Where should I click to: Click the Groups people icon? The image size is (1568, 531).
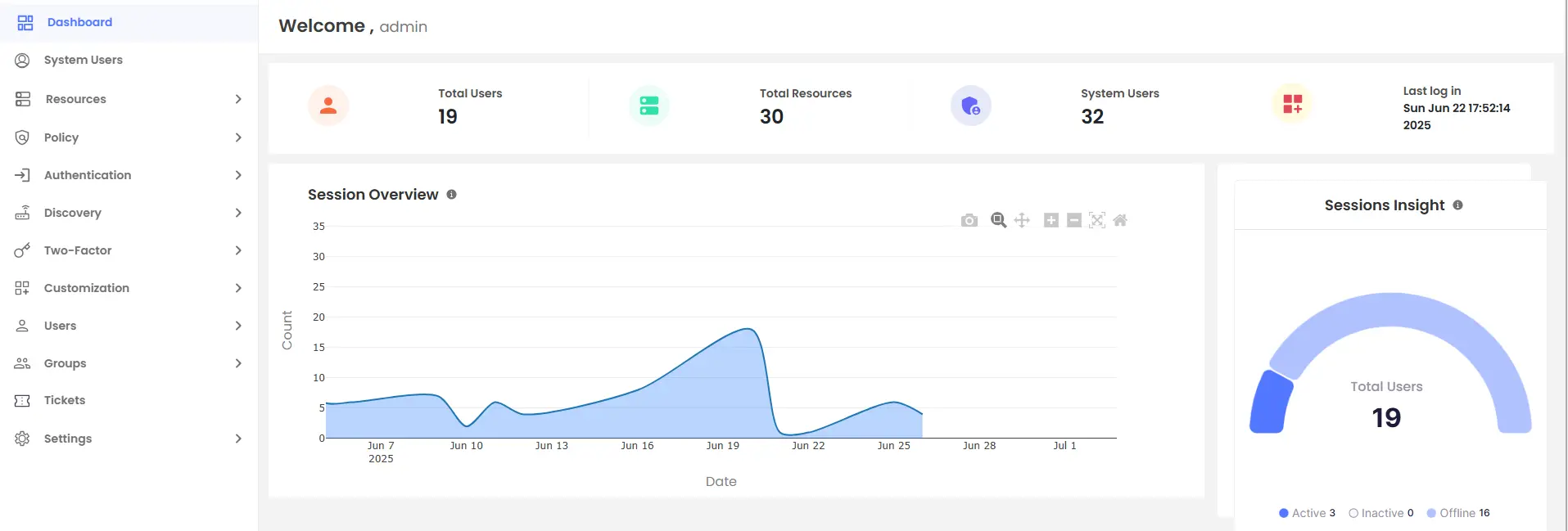(22, 362)
